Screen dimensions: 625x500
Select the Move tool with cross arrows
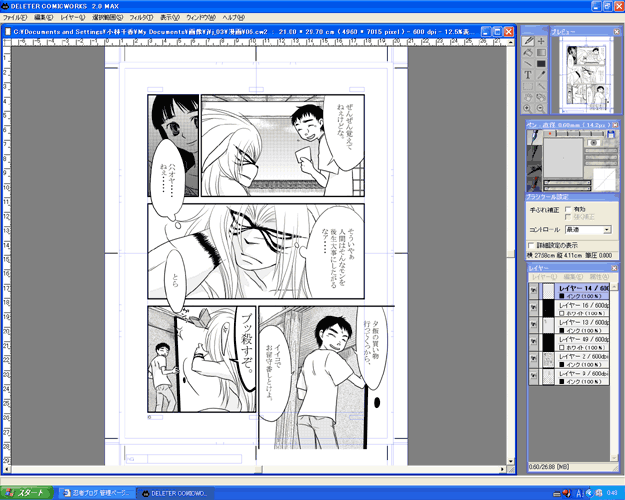tap(541, 41)
